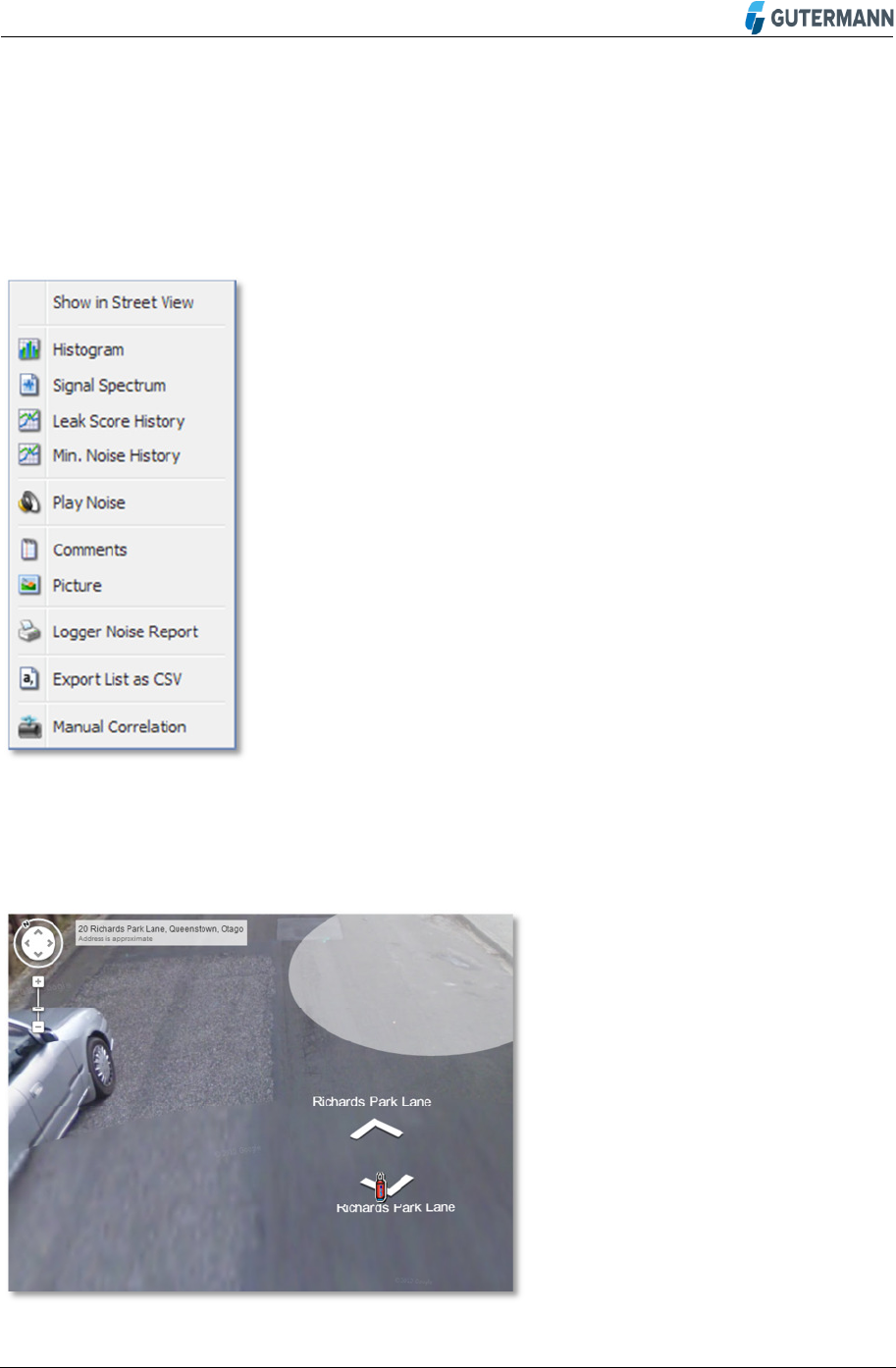
Task: Click the 20 Richards Park Lane address label
Action: pyautogui.click(x=160, y=932)
